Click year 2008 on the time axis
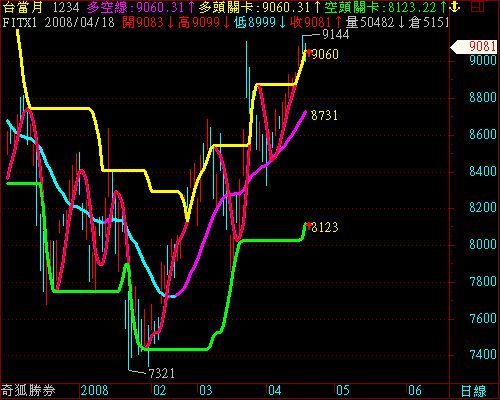Viewport: 500px width, 400px height. tap(95, 390)
